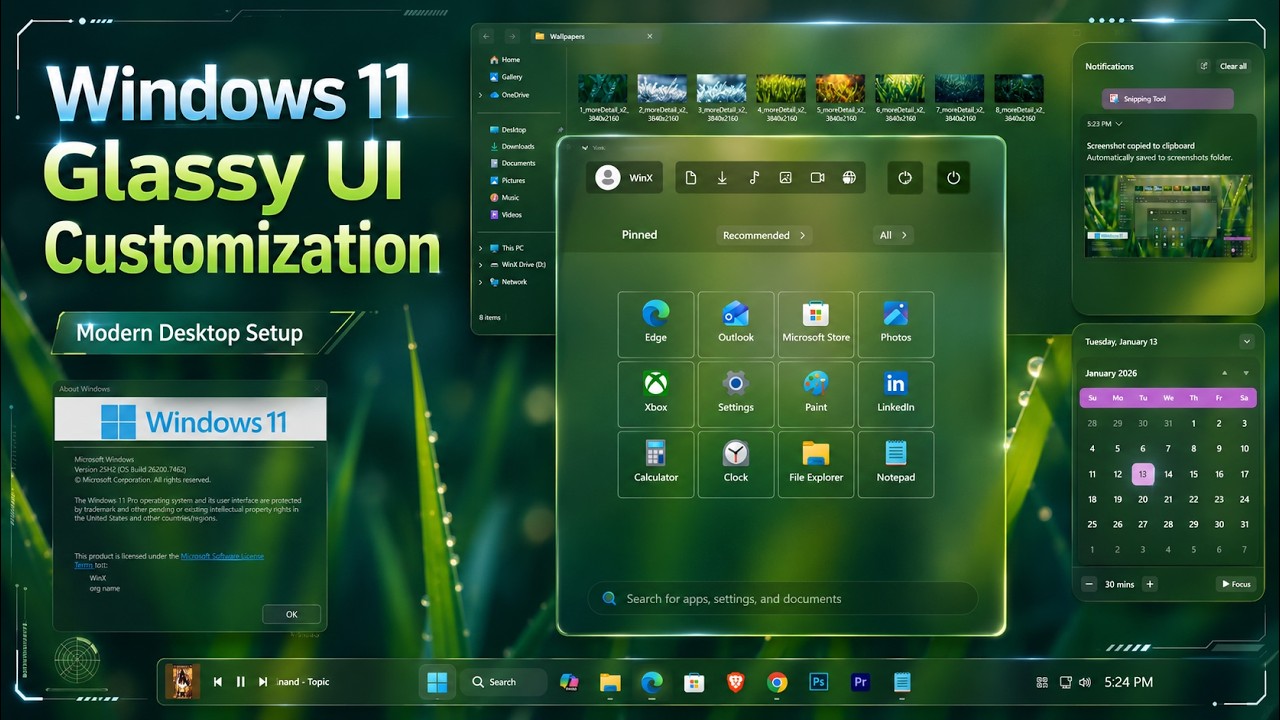
Task: Open Music note icon in Start header
Action: pyautogui.click(x=754, y=178)
